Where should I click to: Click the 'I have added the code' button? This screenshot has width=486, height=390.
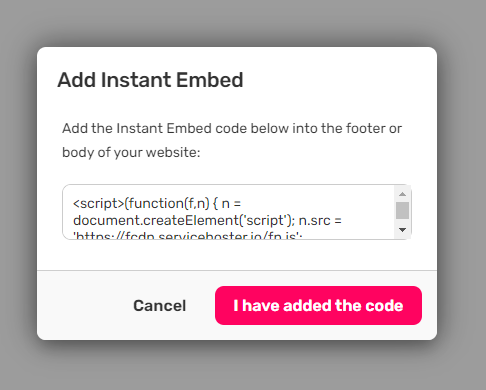pyautogui.click(x=318, y=305)
